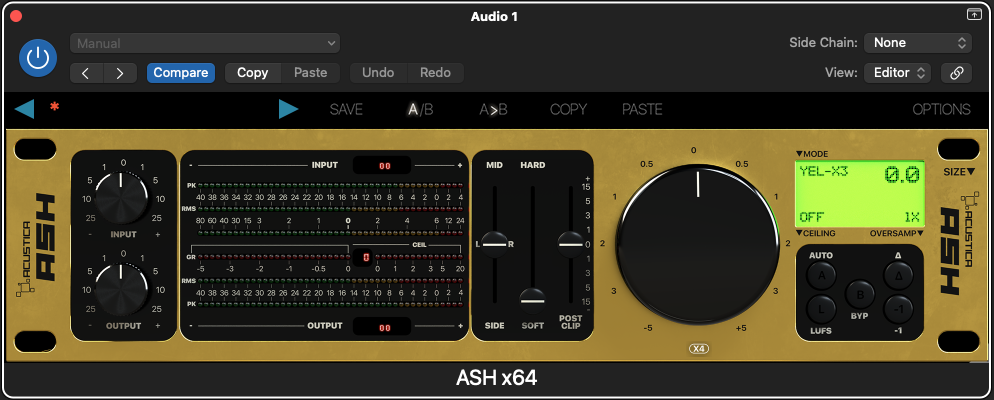
Task: Click the 0.0 value in green display
Action: click(902, 174)
